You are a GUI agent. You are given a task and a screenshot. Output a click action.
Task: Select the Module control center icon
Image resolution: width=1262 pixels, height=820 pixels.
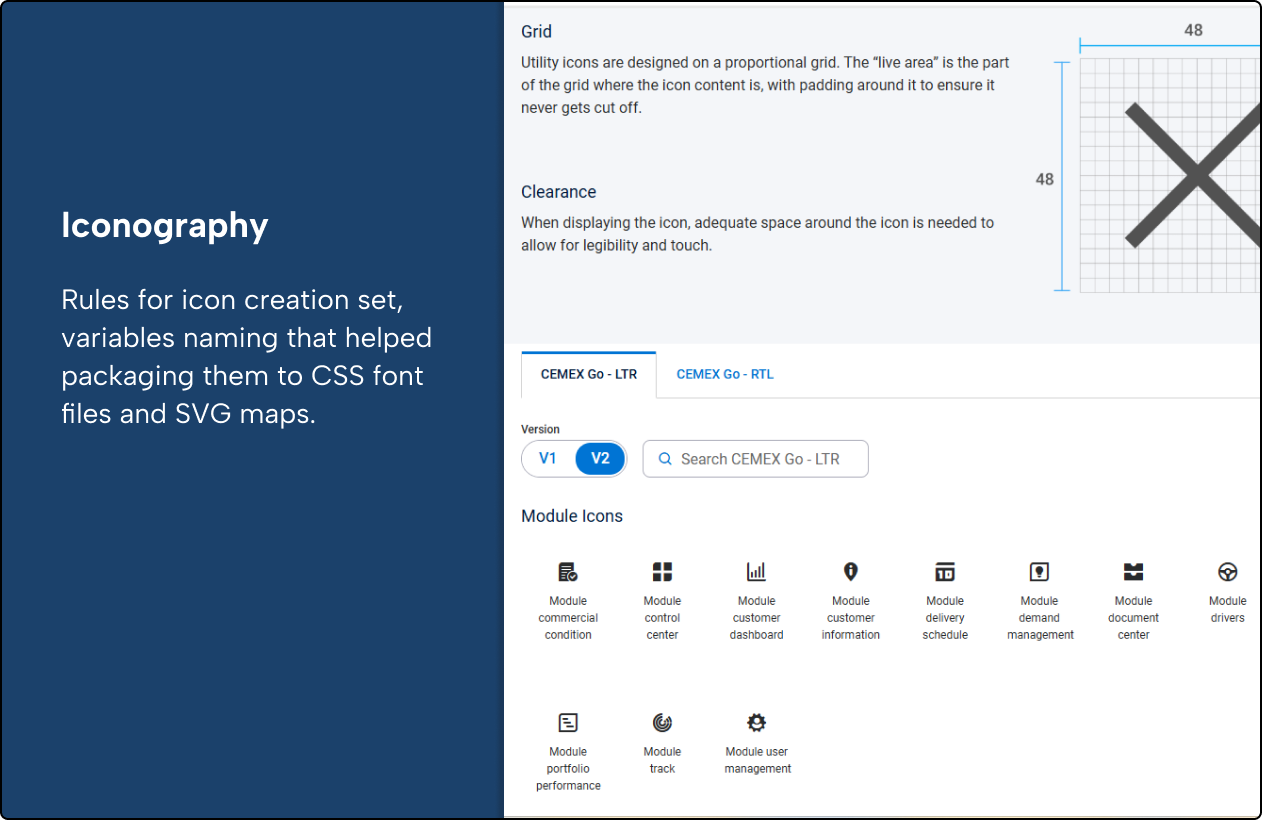coord(662,572)
